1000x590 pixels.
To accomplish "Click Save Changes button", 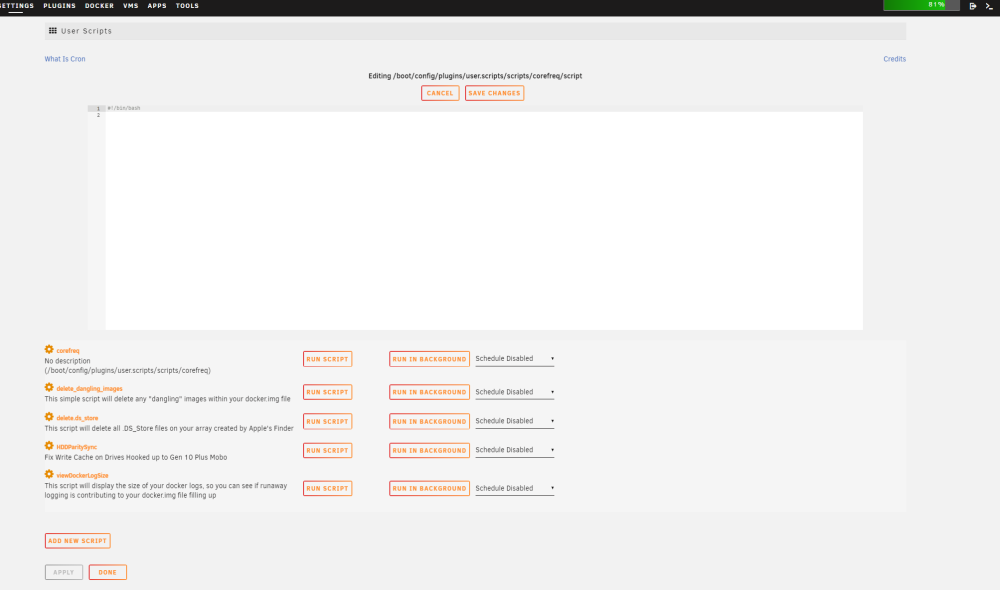I will point(494,93).
